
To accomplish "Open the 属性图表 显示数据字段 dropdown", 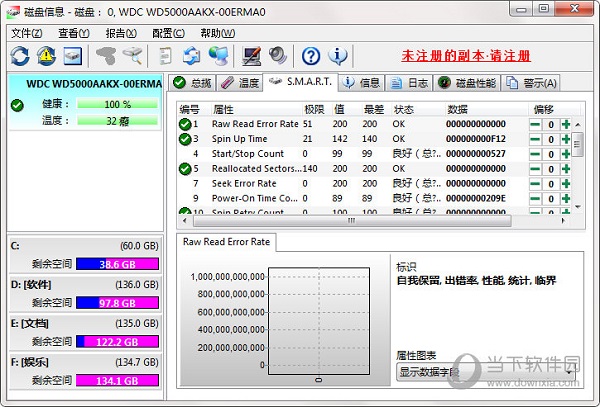I will tap(486, 372).
